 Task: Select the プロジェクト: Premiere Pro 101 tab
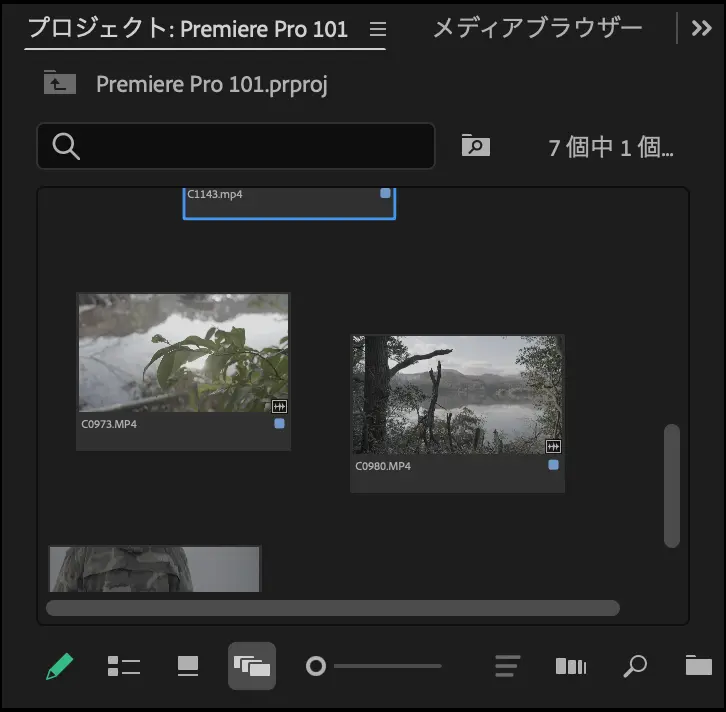(x=188, y=28)
